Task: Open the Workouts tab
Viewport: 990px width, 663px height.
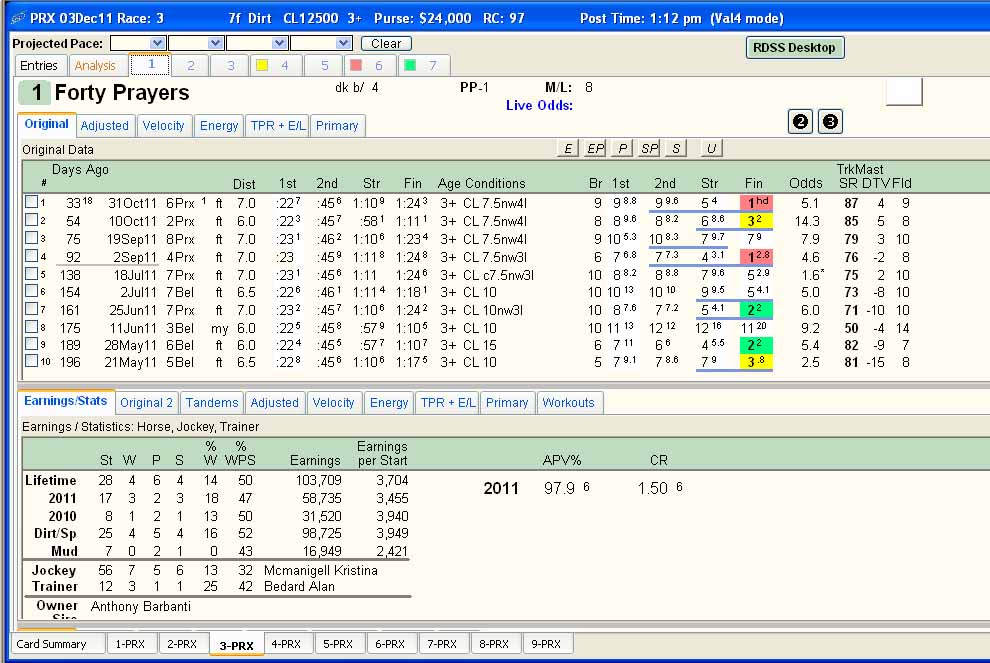Action: point(569,403)
